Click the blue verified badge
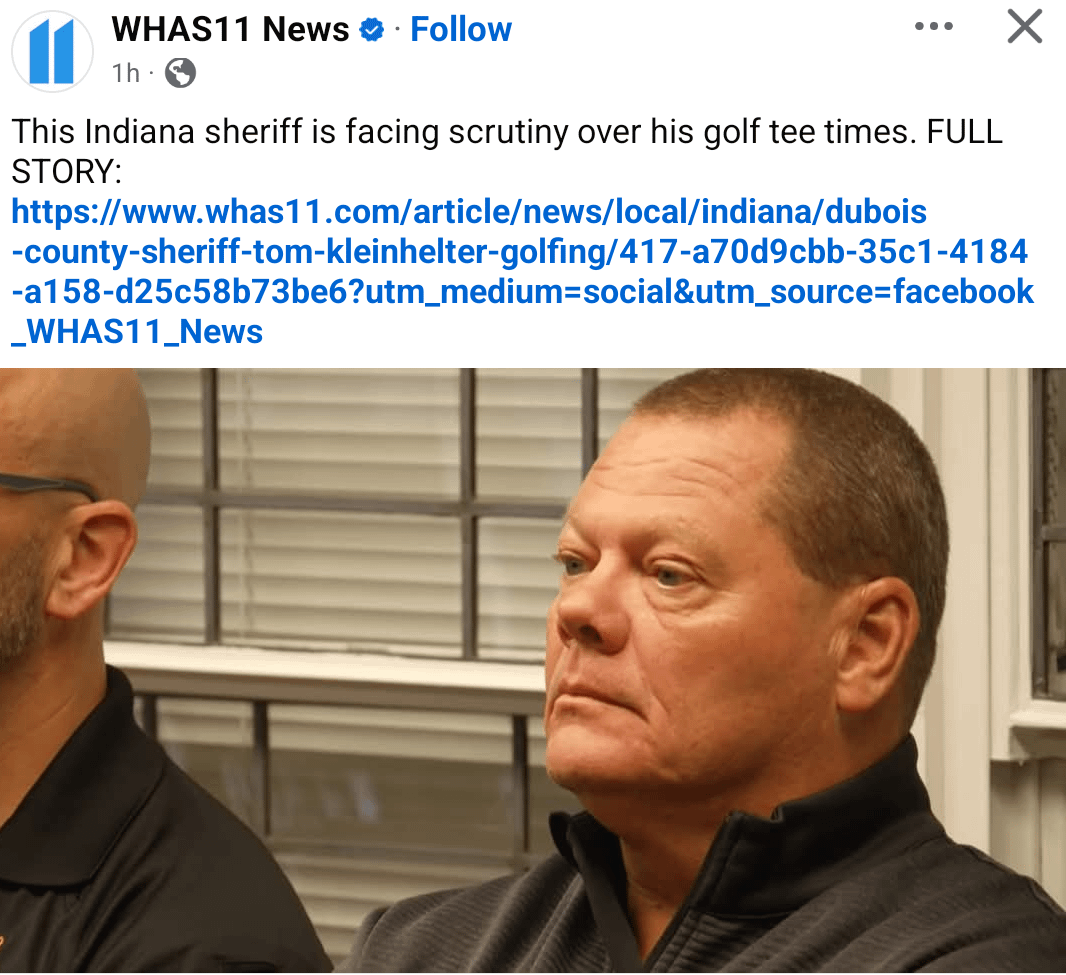This screenshot has width=1066, height=975. [x=371, y=30]
